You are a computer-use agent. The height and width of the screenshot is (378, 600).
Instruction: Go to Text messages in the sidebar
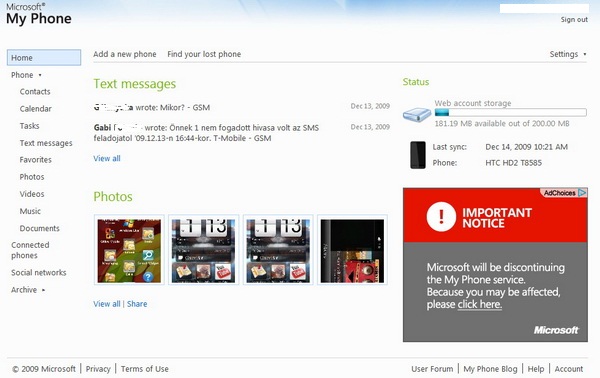coord(46,143)
